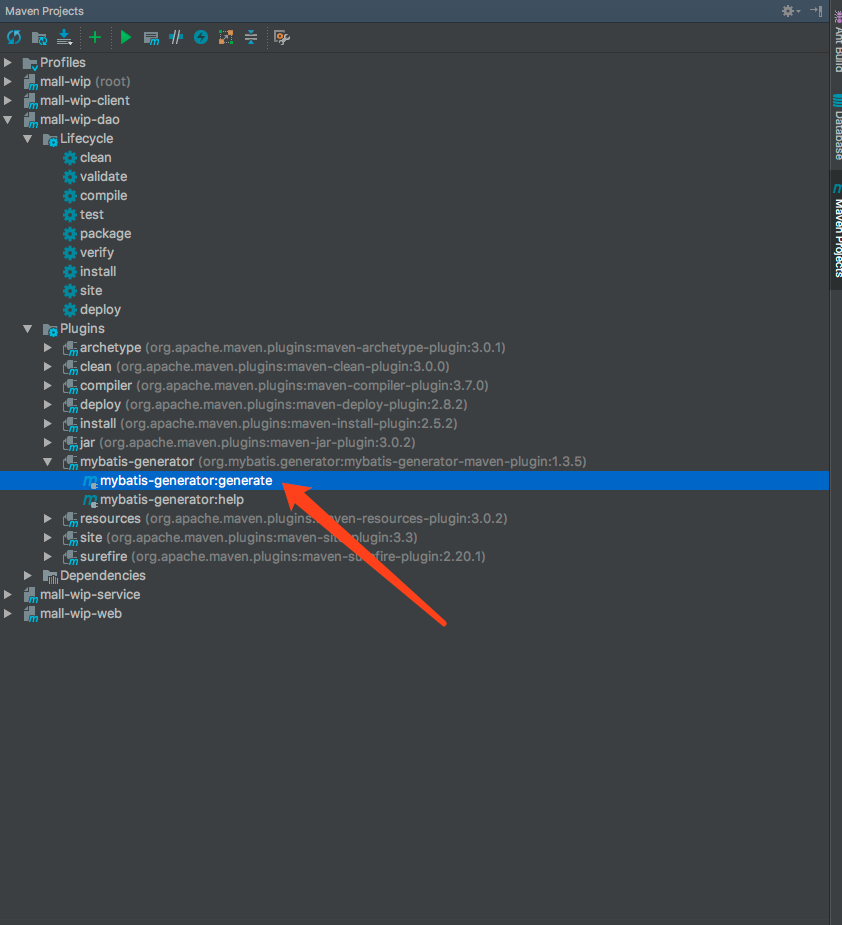Click the Plugins folder icon
Screen dimensions: 842x925
[50, 329]
